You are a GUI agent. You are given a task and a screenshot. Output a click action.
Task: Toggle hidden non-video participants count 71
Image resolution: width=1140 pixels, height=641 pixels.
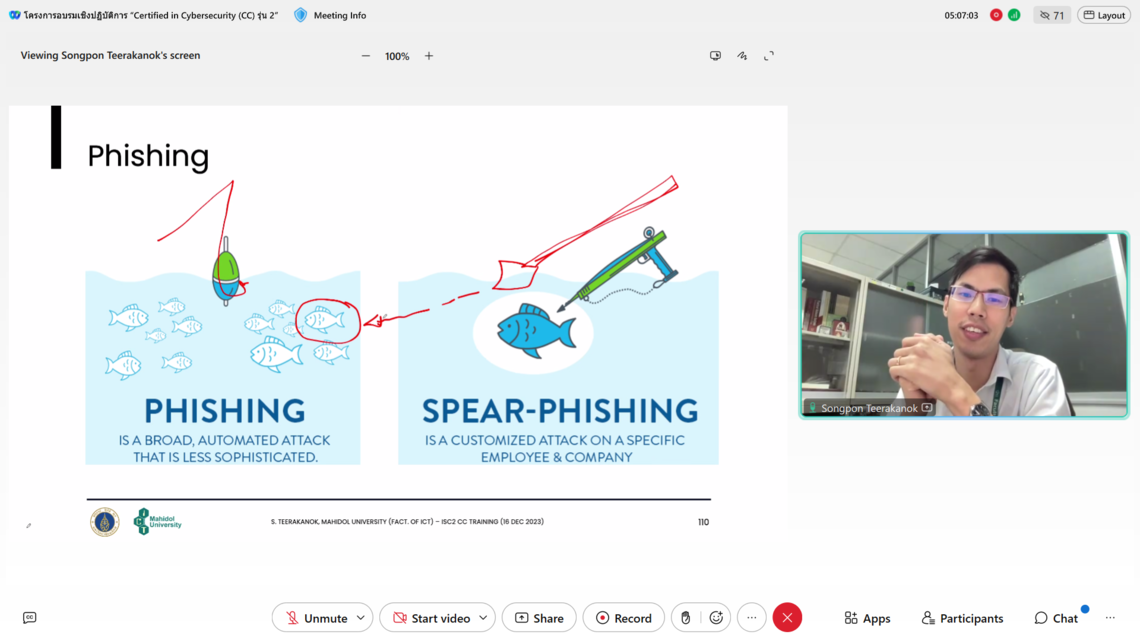tap(1051, 15)
